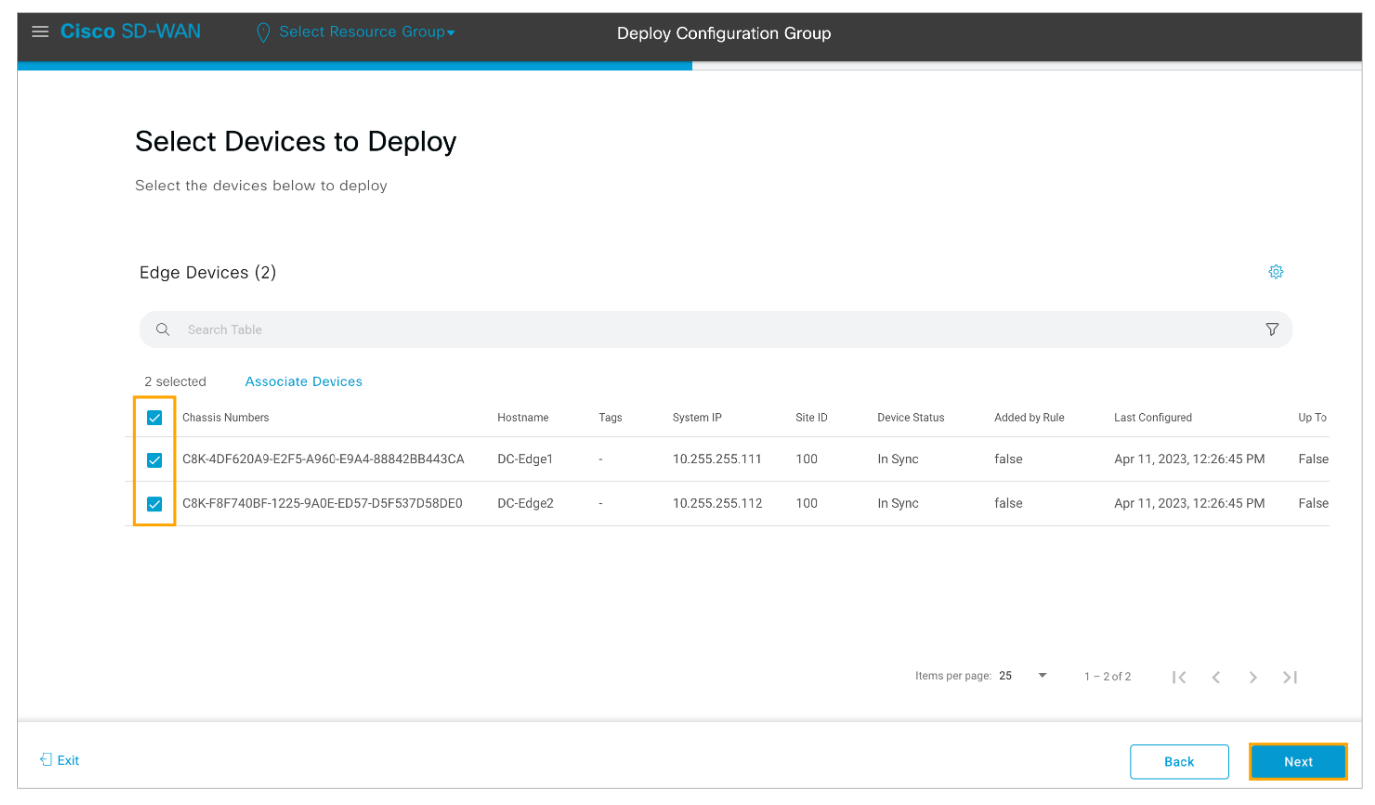Sort by Hostname column header
The image size is (1375, 805).
pyautogui.click(x=522, y=418)
